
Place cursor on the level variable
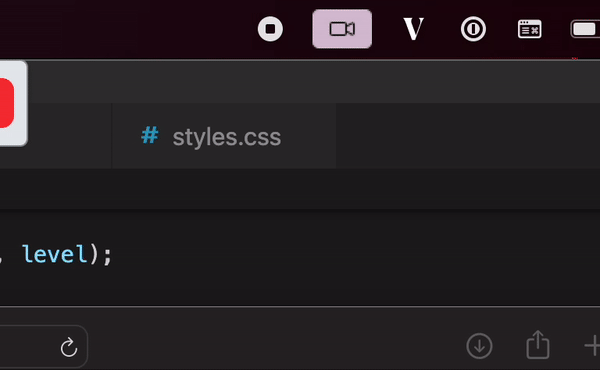coord(55,254)
